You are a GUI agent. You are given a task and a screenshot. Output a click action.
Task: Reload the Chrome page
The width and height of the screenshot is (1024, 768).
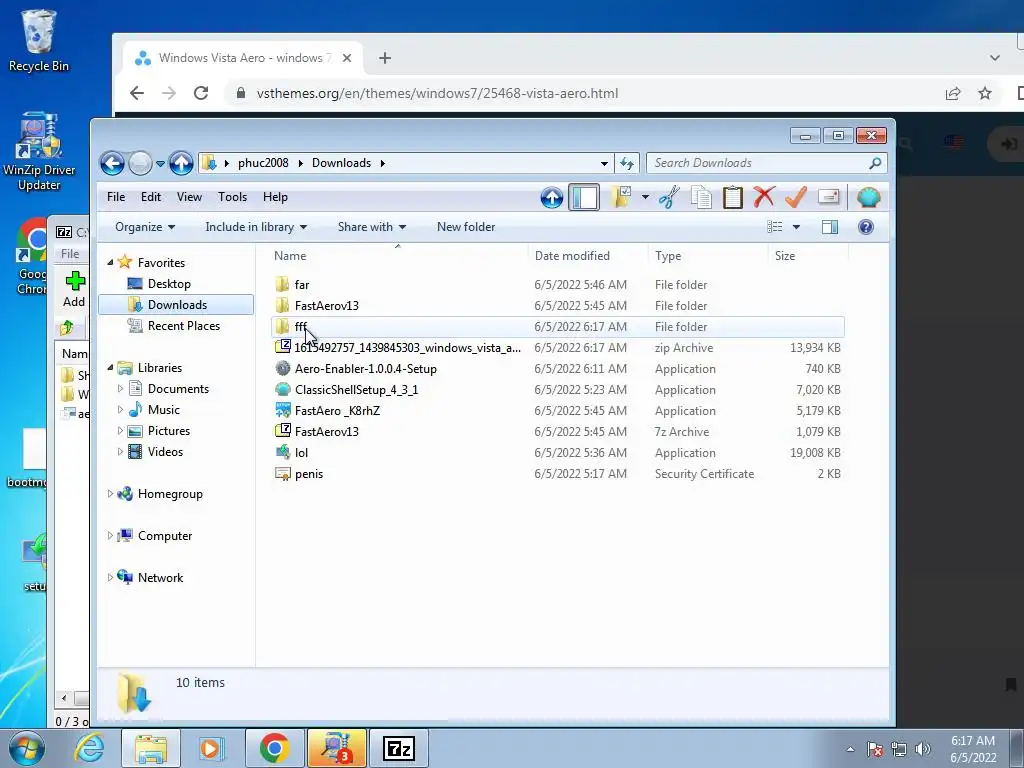click(x=201, y=93)
